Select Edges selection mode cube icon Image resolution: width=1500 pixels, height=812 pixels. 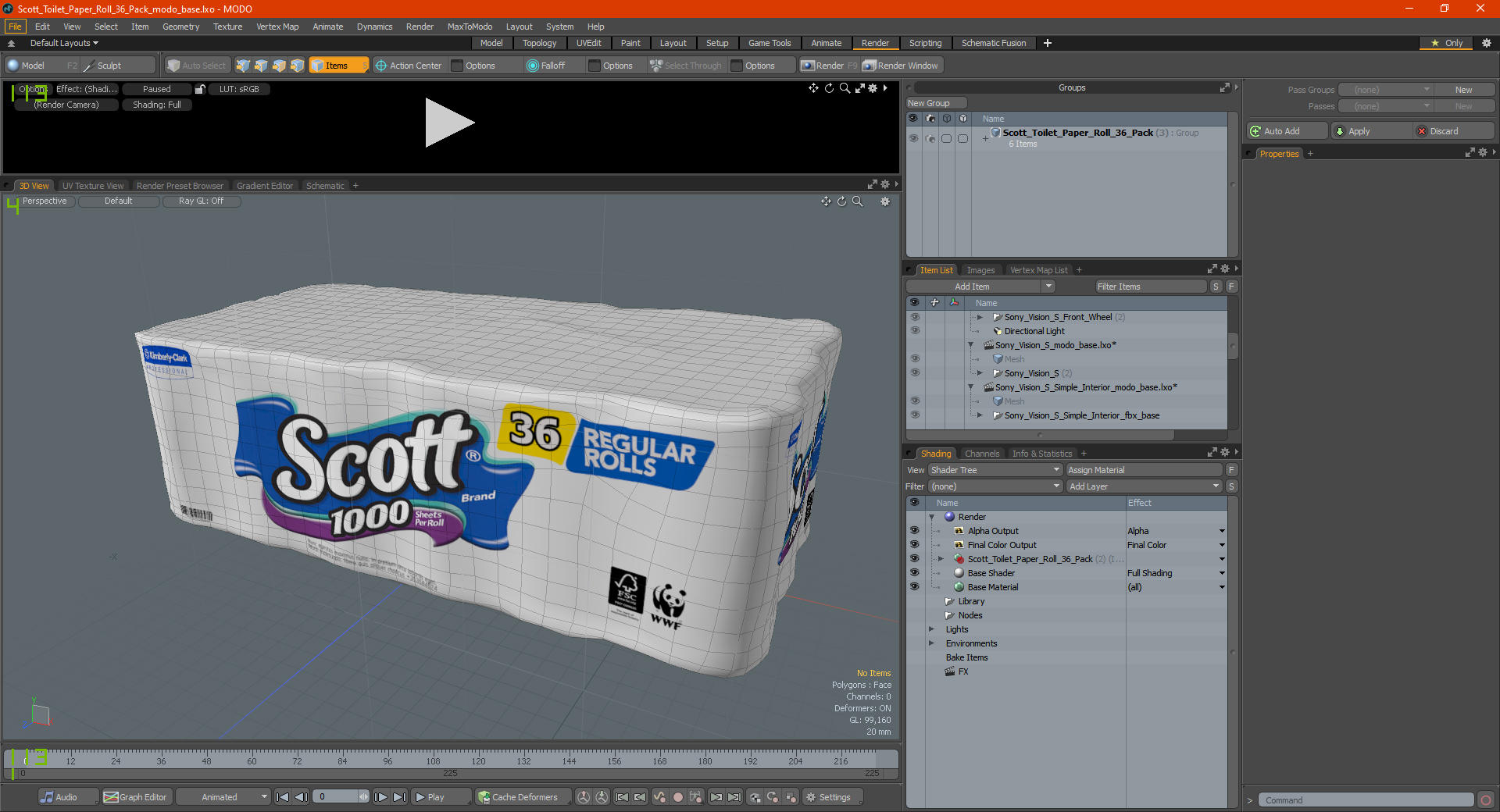pyautogui.click(x=261, y=66)
